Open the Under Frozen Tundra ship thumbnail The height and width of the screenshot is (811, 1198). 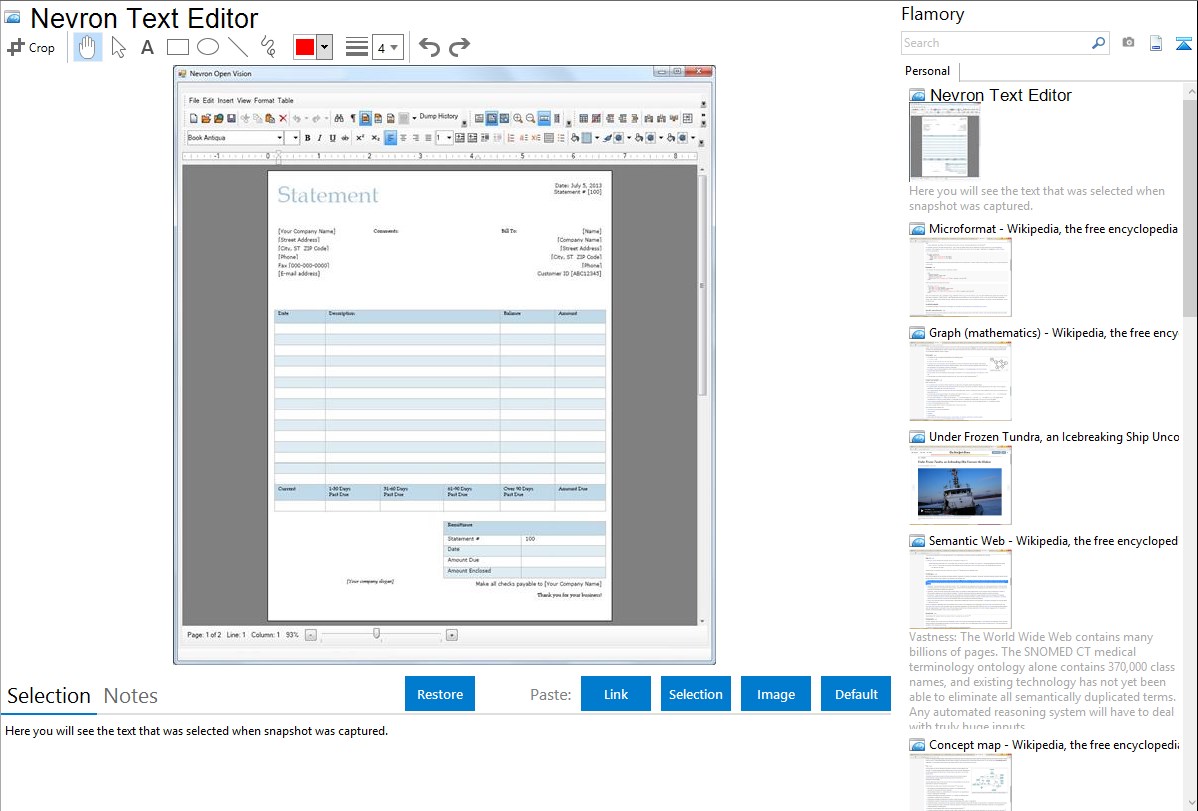coord(960,485)
